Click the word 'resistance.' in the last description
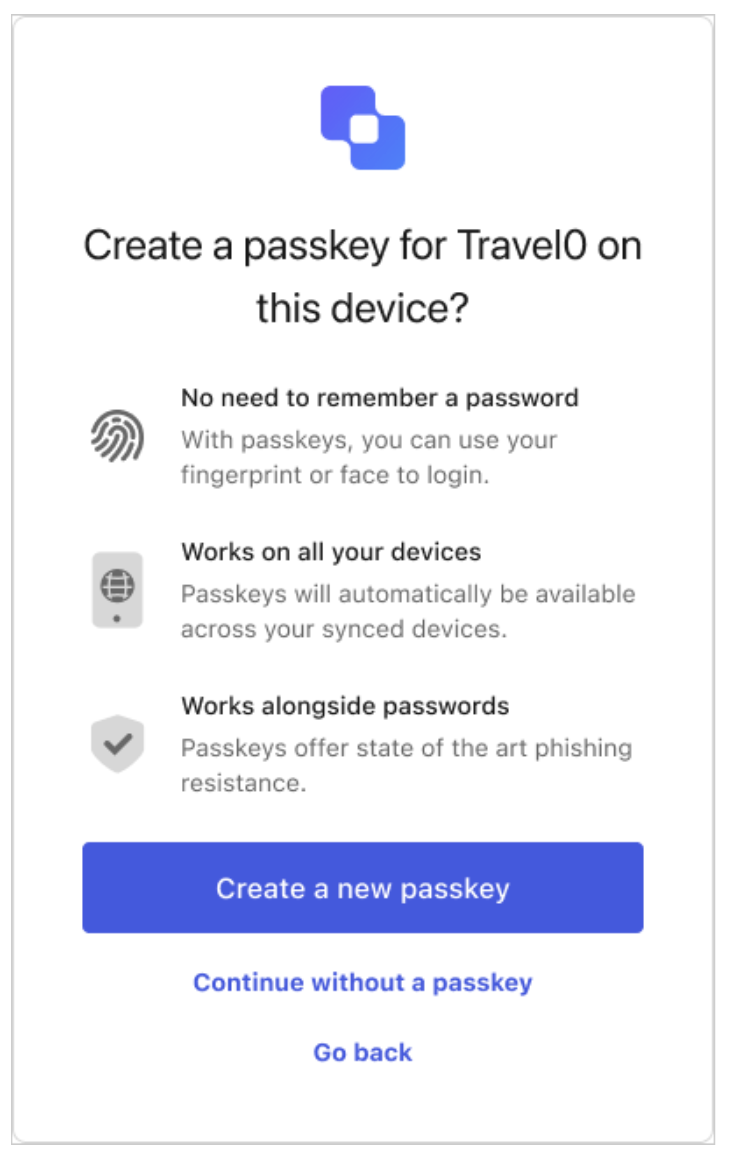Image resolution: width=734 pixels, height=1168 pixels. point(243,784)
